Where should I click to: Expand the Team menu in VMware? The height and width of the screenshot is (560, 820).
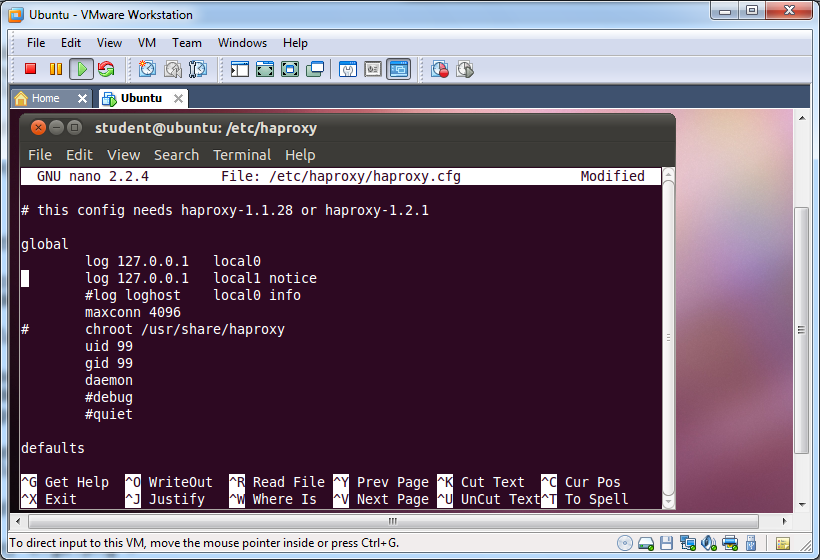point(186,43)
